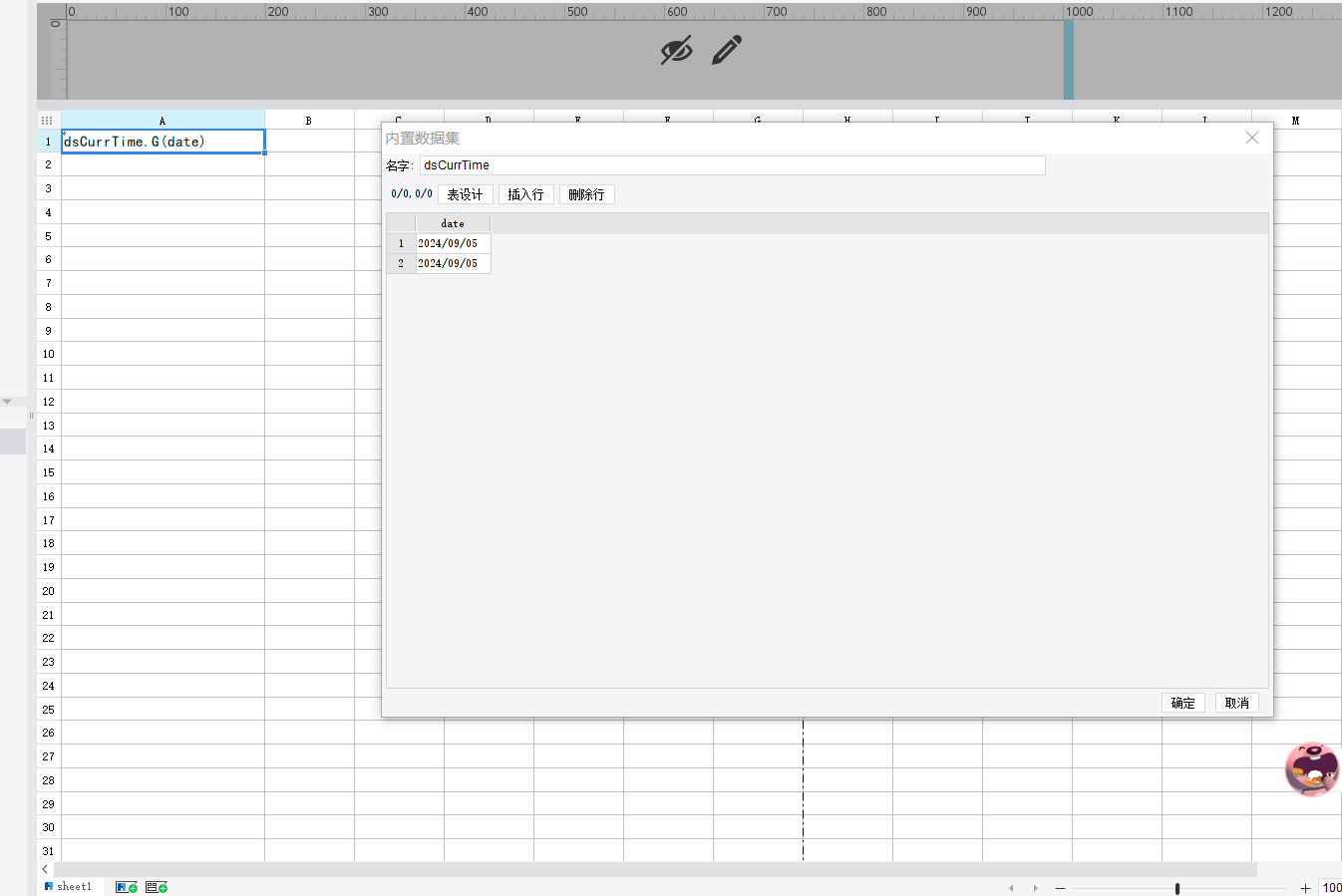Expand the left panel dropdown triangle
Image resolution: width=1342 pixels, height=896 pixels.
coord(7,402)
